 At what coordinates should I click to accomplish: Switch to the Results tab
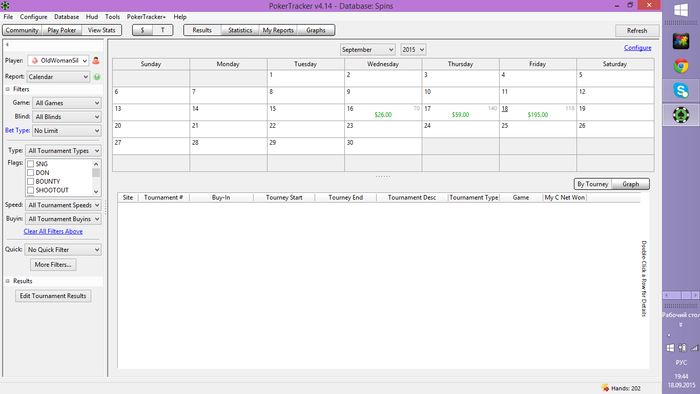coord(202,30)
